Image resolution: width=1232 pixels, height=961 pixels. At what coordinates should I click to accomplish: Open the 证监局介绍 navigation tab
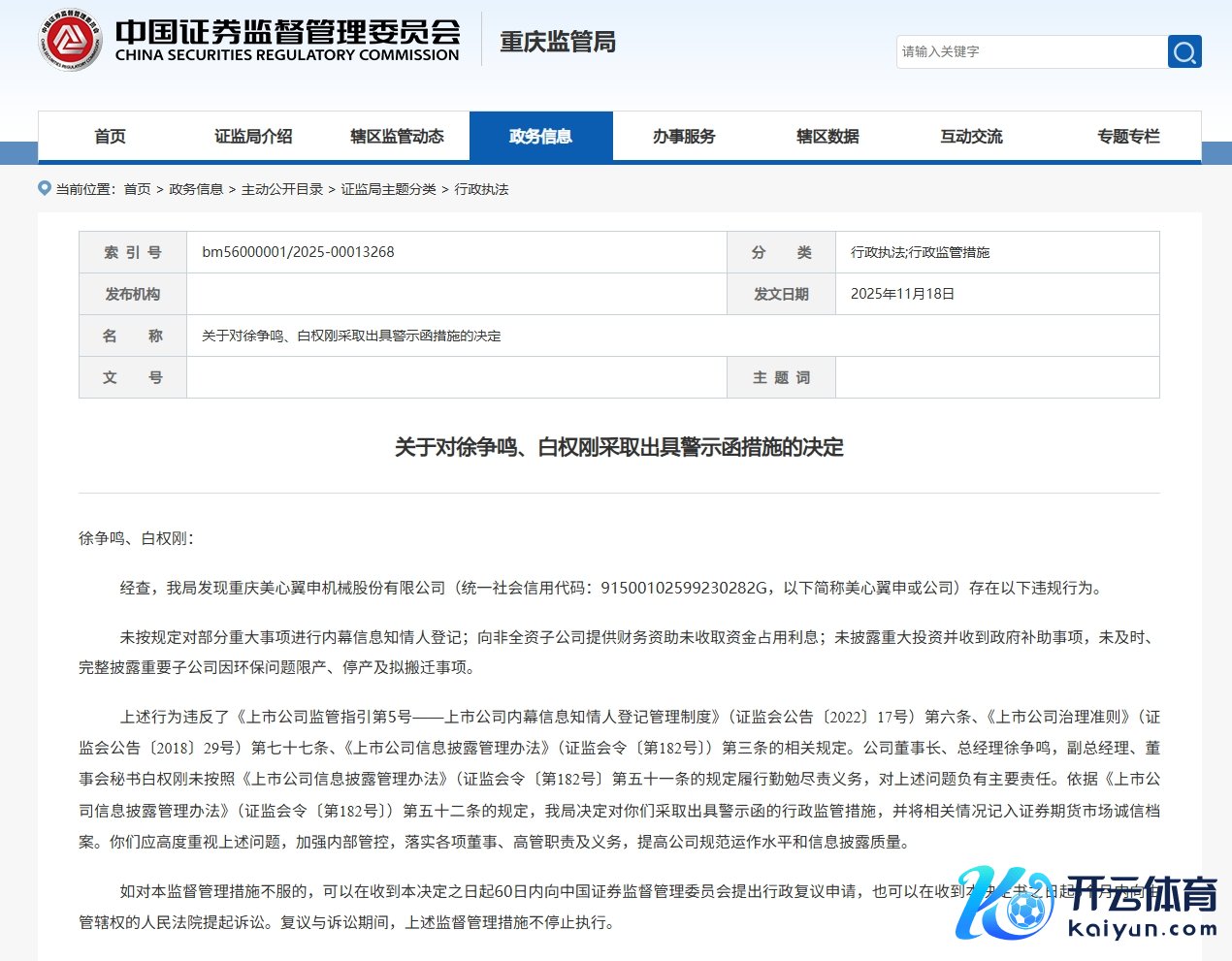coord(253,137)
